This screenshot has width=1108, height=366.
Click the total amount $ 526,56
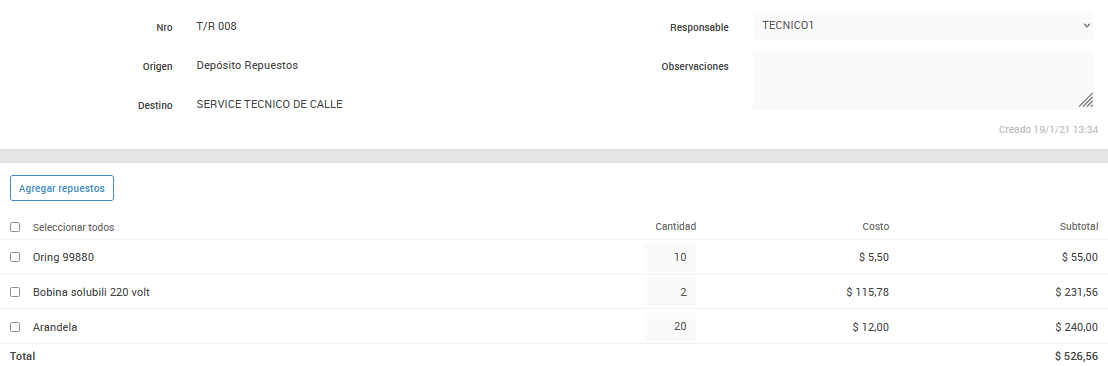pos(1076,356)
